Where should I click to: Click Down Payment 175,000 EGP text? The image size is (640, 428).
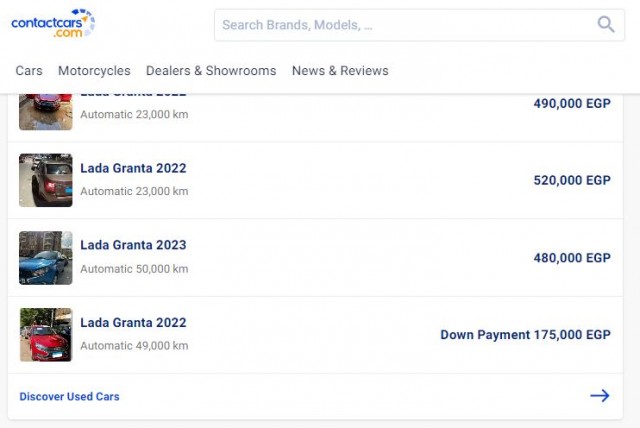(525, 335)
